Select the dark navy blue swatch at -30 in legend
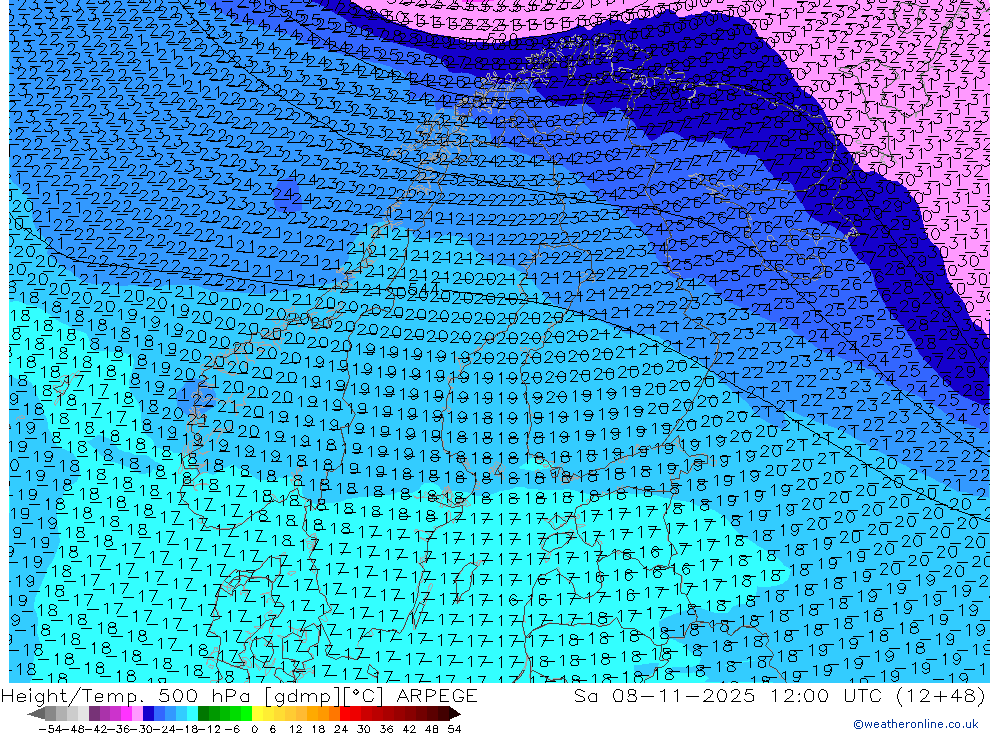This screenshot has height=733, width=1000. click(148, 714)
